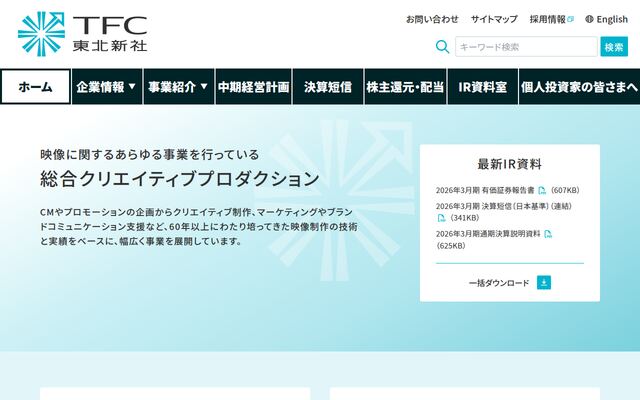Click external link icon next to 採用情報

(x=571, y=19)
